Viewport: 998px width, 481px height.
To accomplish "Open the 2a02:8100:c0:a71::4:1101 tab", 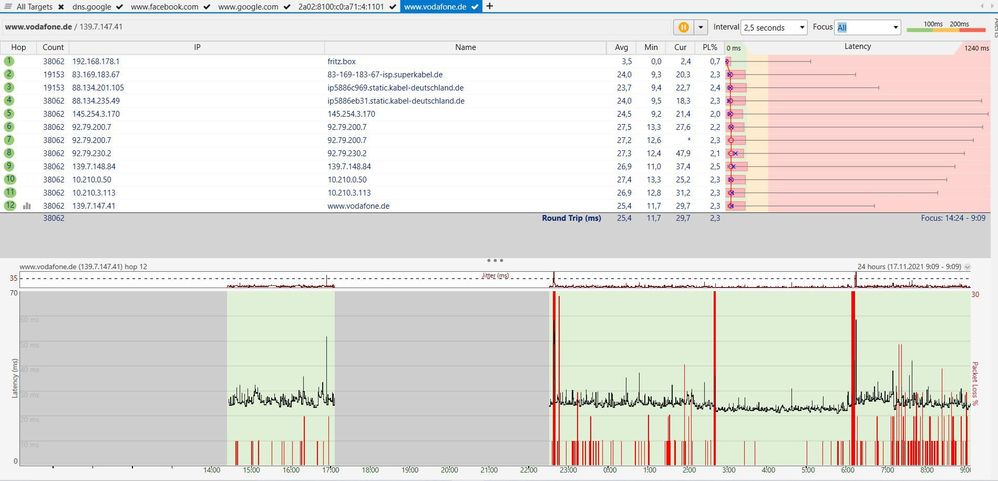I will [342, 6].
